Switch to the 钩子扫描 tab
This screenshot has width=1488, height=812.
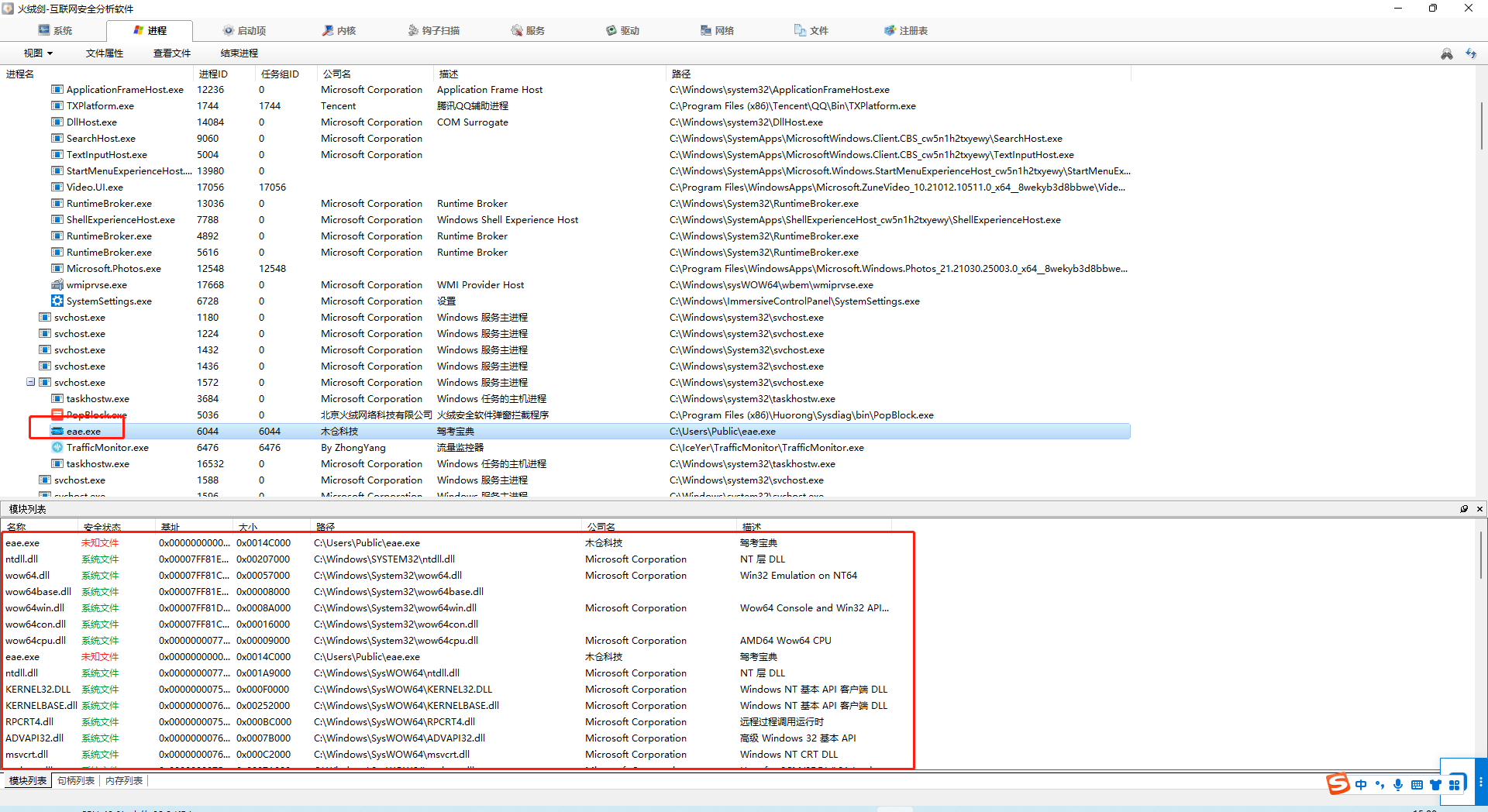click(x=434, y=30)
